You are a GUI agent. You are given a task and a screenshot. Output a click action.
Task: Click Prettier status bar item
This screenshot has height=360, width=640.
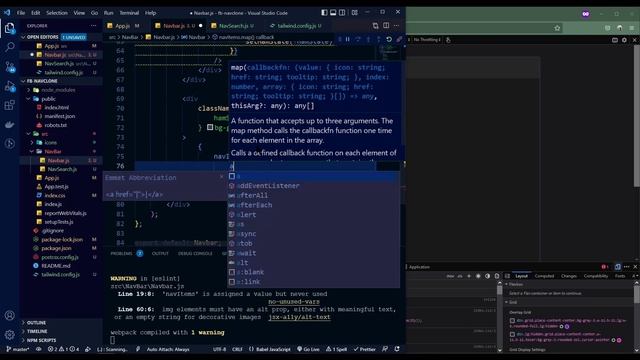point(364,349)
